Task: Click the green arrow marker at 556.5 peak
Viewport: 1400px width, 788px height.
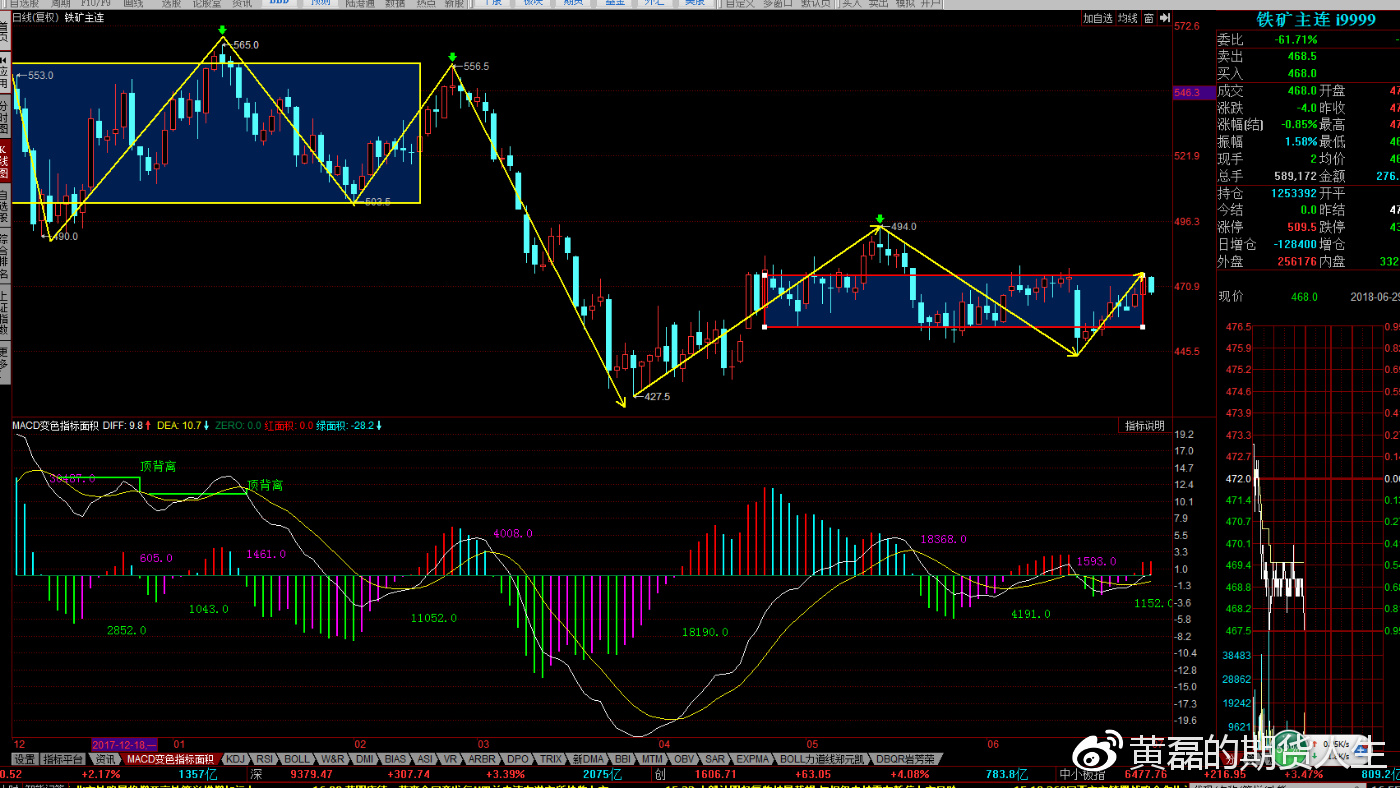Action: pyautogui.click(x=453, y=57)
